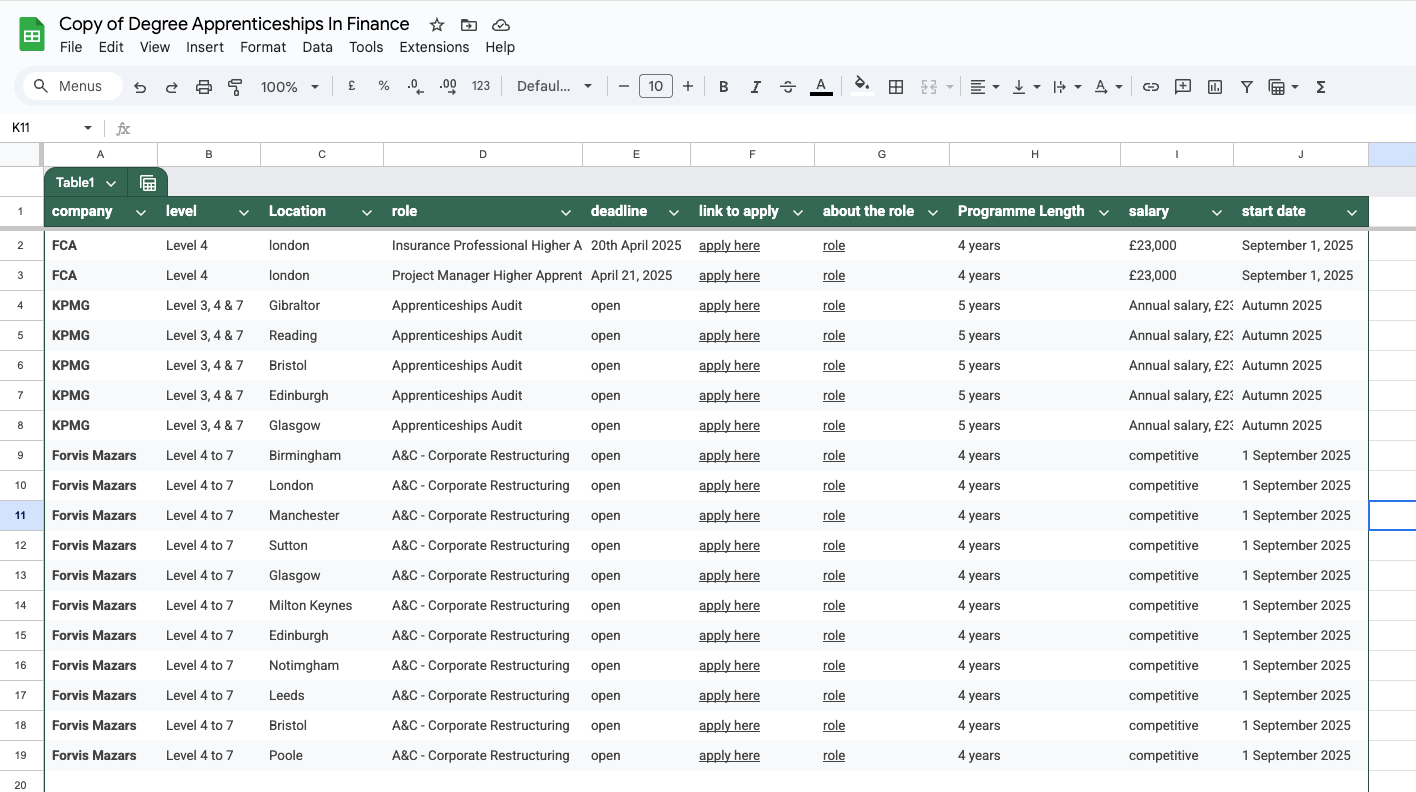Open name box dropdown arrow
Viewport: 1416px width, 792px height.
(88, 128)
